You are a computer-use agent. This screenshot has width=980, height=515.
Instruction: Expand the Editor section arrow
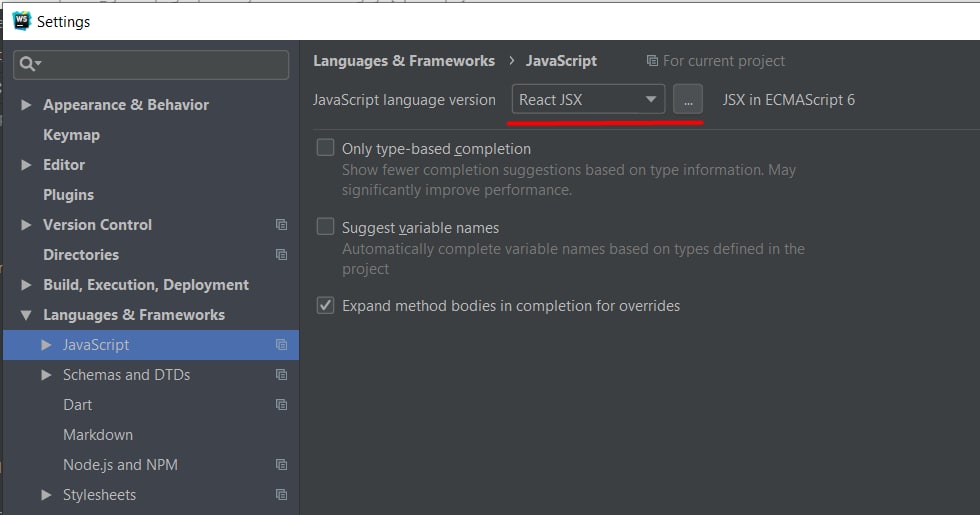(26, 164)
